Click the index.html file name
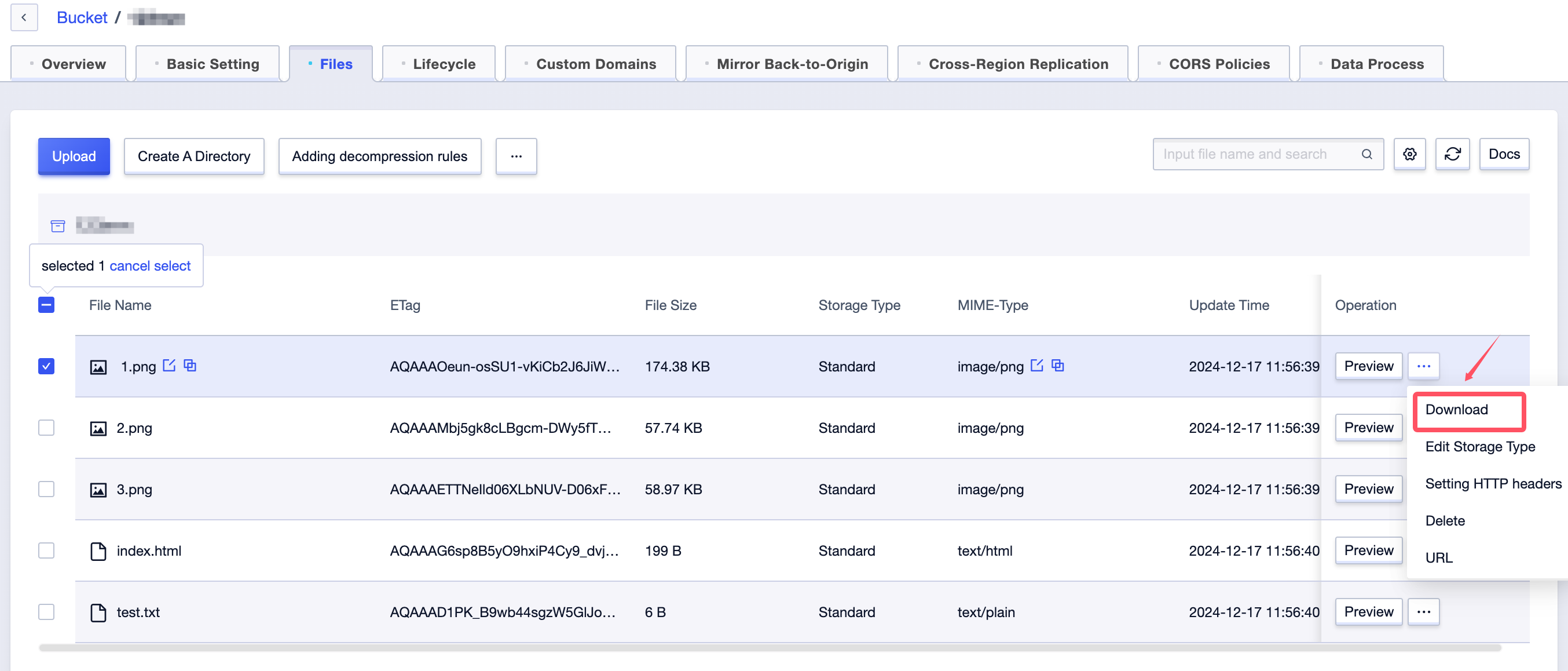This screenshot has height=671, width=1568. point(149,551)
